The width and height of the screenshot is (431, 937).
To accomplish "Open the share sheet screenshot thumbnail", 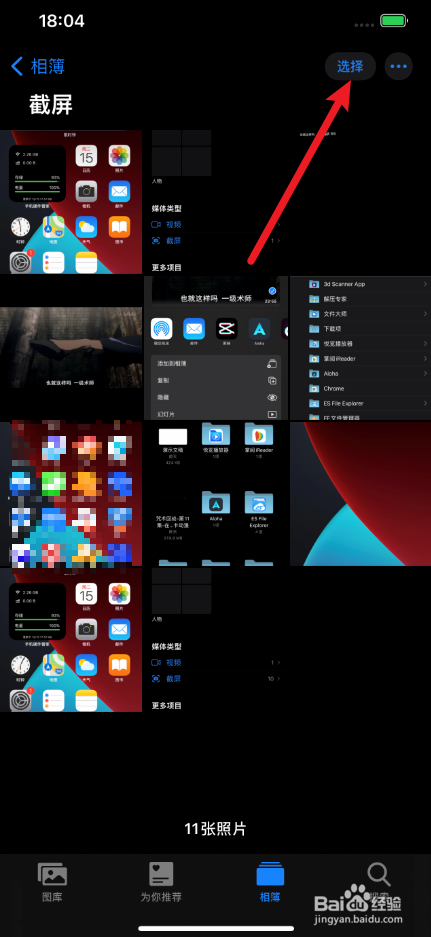I will (x=216, y=348).
